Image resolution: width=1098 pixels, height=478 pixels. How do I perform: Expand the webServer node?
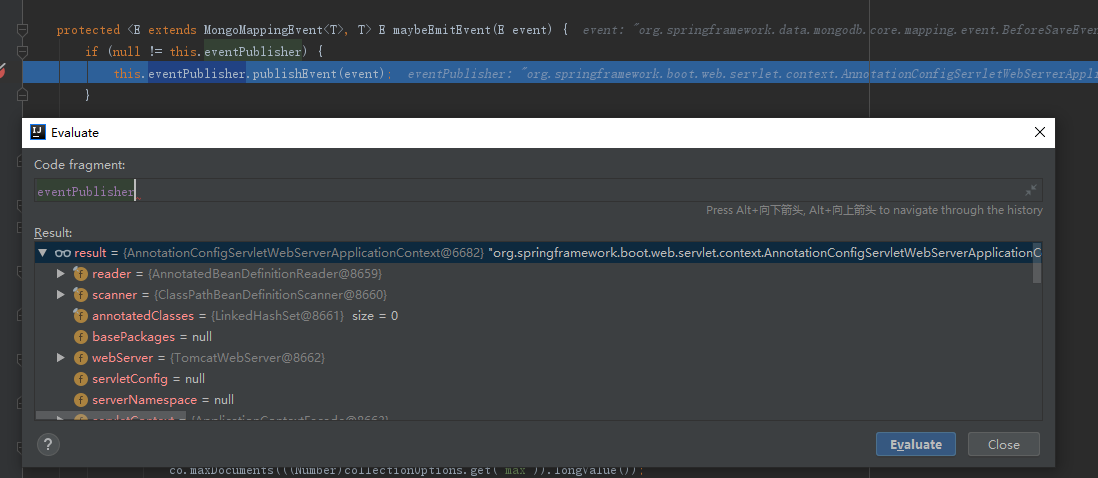click(61, 358)
